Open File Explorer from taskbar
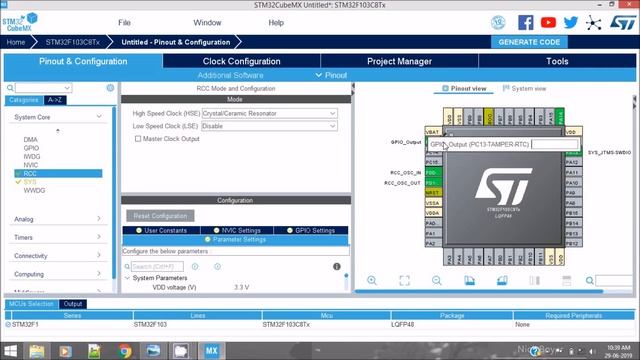This screenshot has width=640, height=360. coord(37,351)
